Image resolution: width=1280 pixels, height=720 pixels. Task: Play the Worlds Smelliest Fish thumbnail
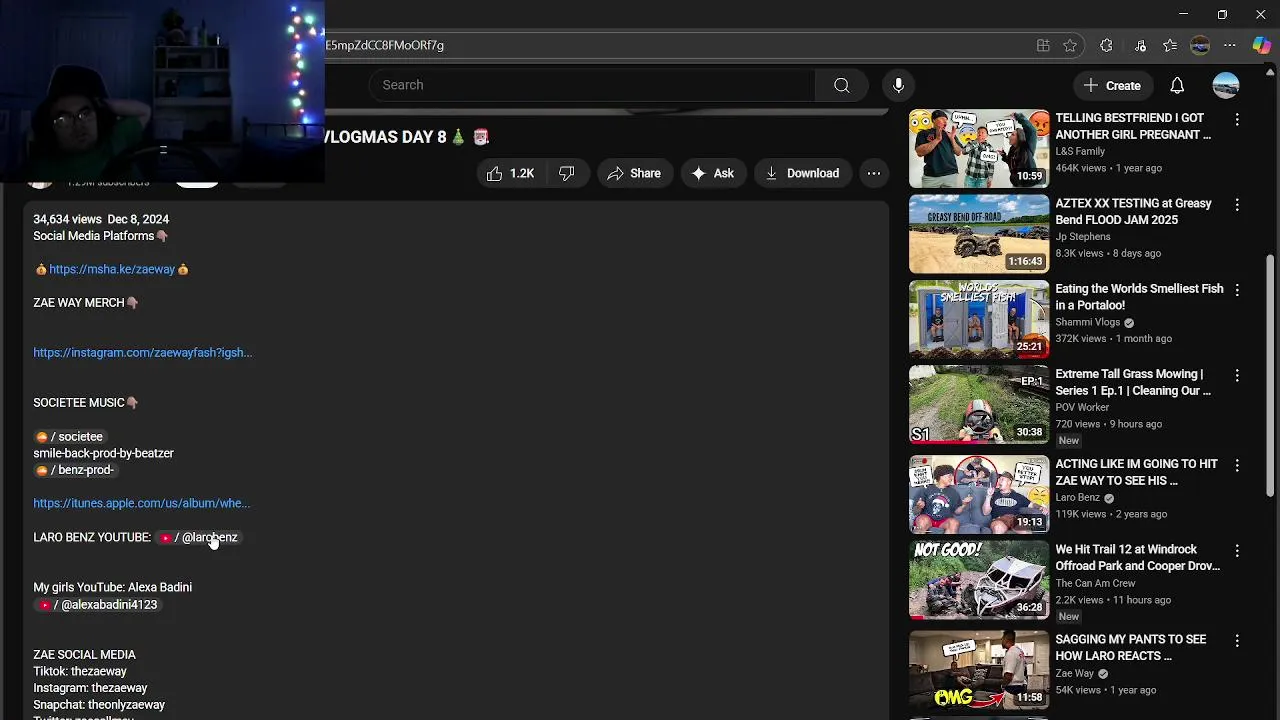979,319
